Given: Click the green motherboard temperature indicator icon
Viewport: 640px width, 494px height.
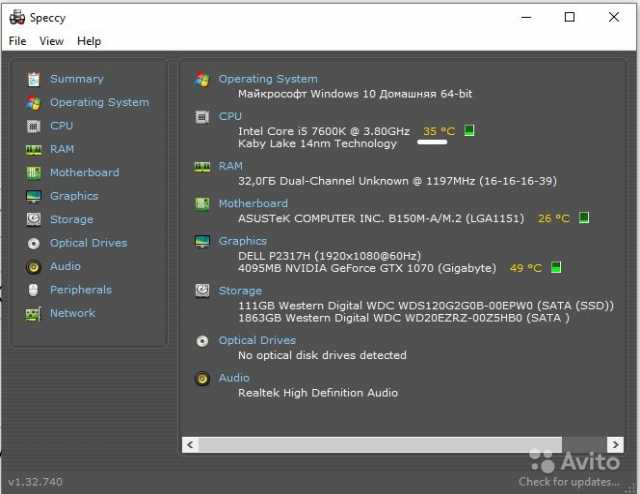Looking at the screenshot, I should pyautogui.click(x=584, y=218).
